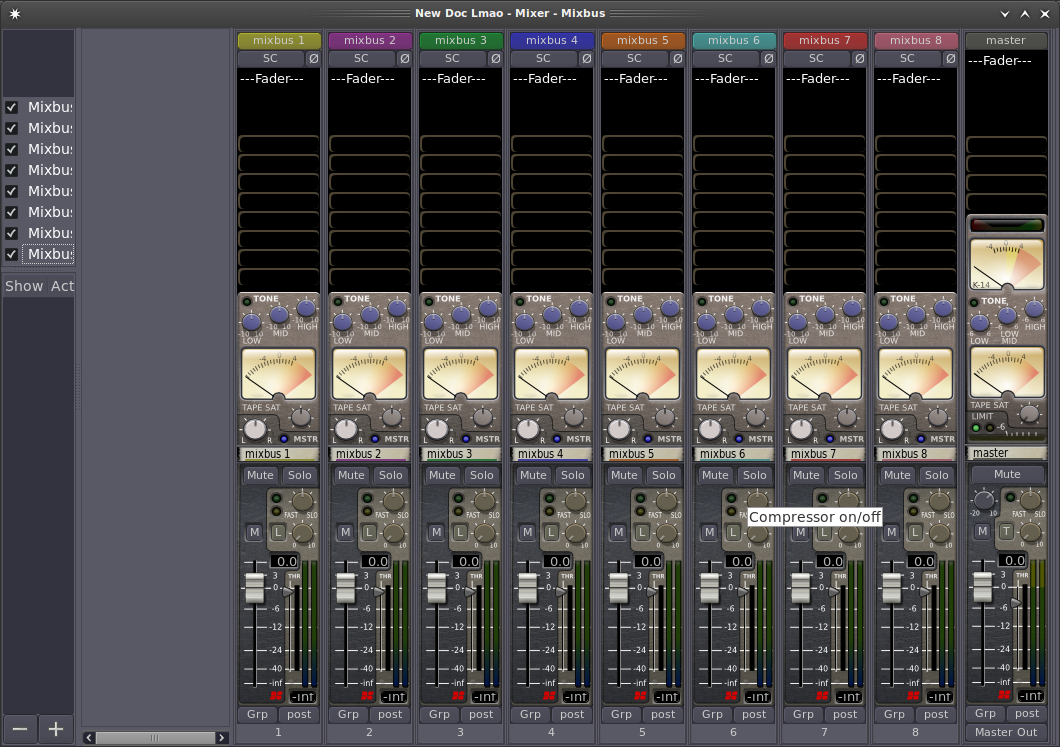Toggle the master limiter green LED
Screen dimensions: 1060x747
(x=976, y=428)
